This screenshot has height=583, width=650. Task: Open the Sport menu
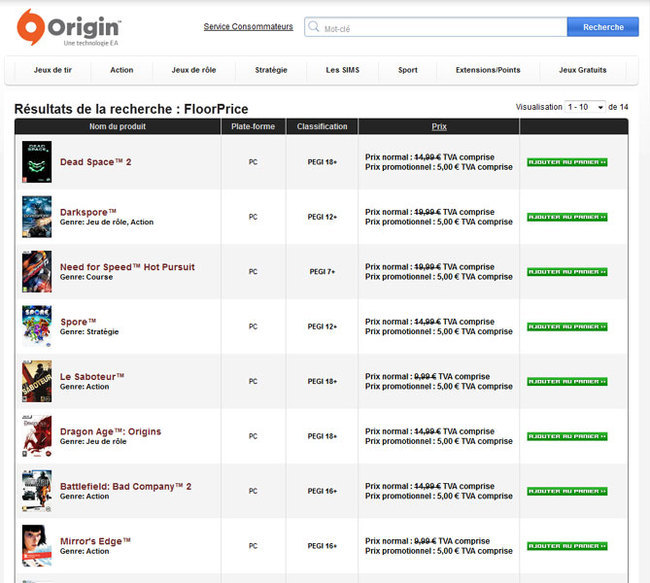[x=408, y=70]
